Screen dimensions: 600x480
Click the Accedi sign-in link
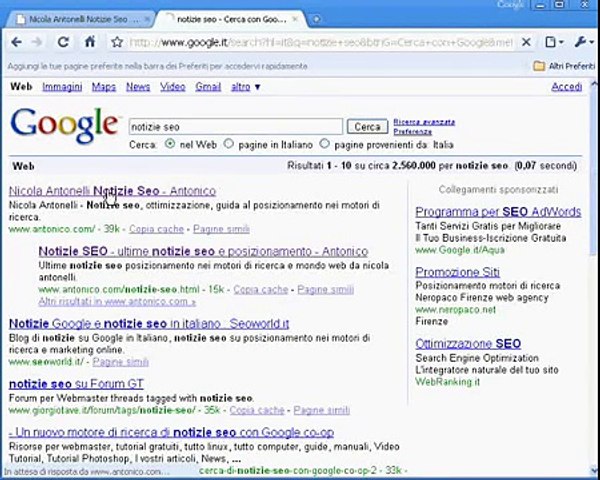coord(566,87)
